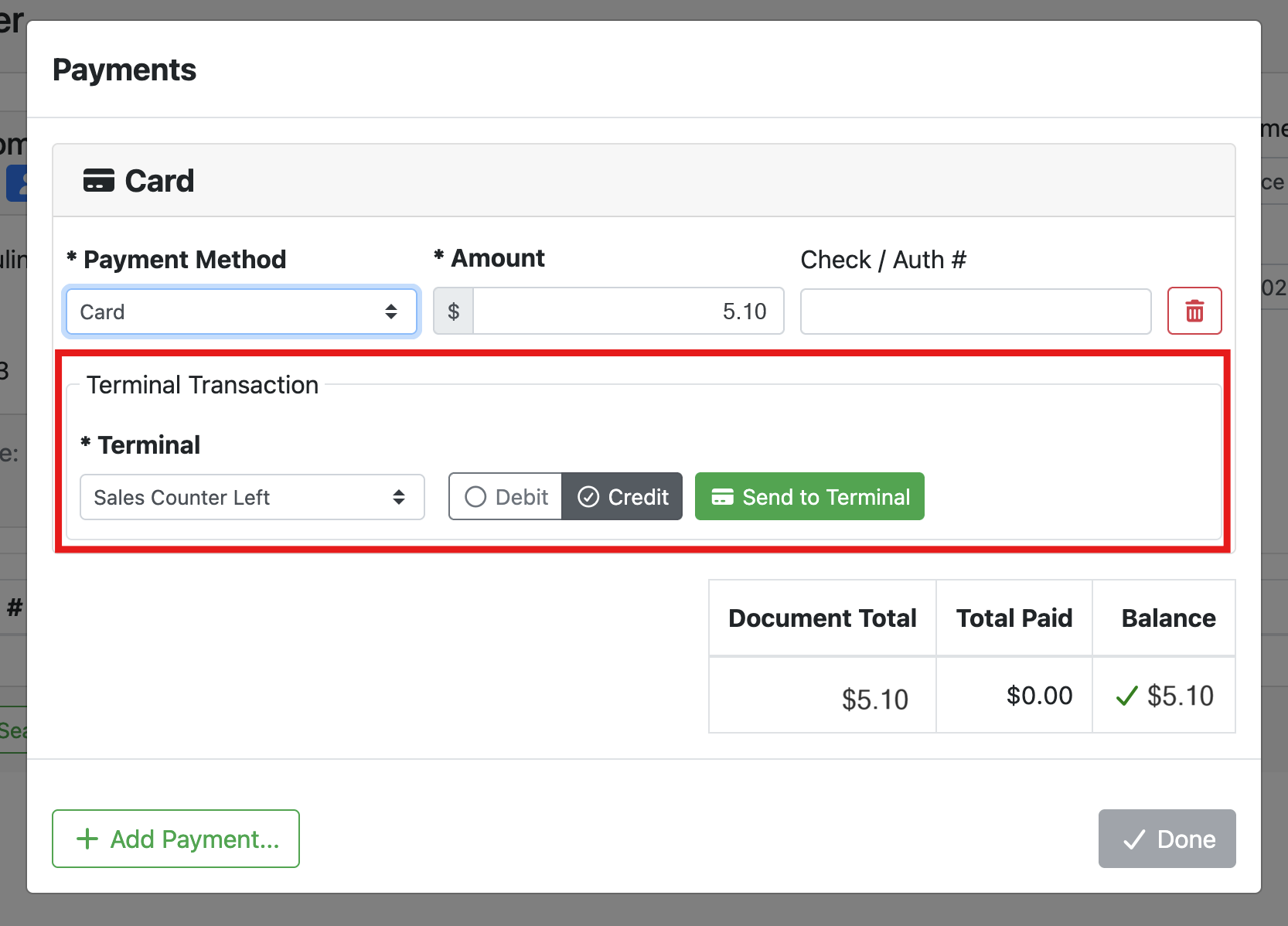
Task: Click the dollar sign prefix of Amount
Action: 454,312
